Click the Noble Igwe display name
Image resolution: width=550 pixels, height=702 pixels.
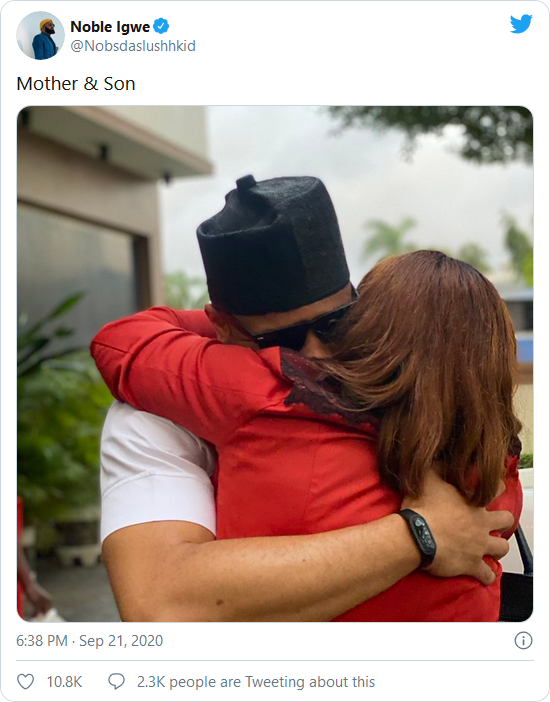coord(110,27)
